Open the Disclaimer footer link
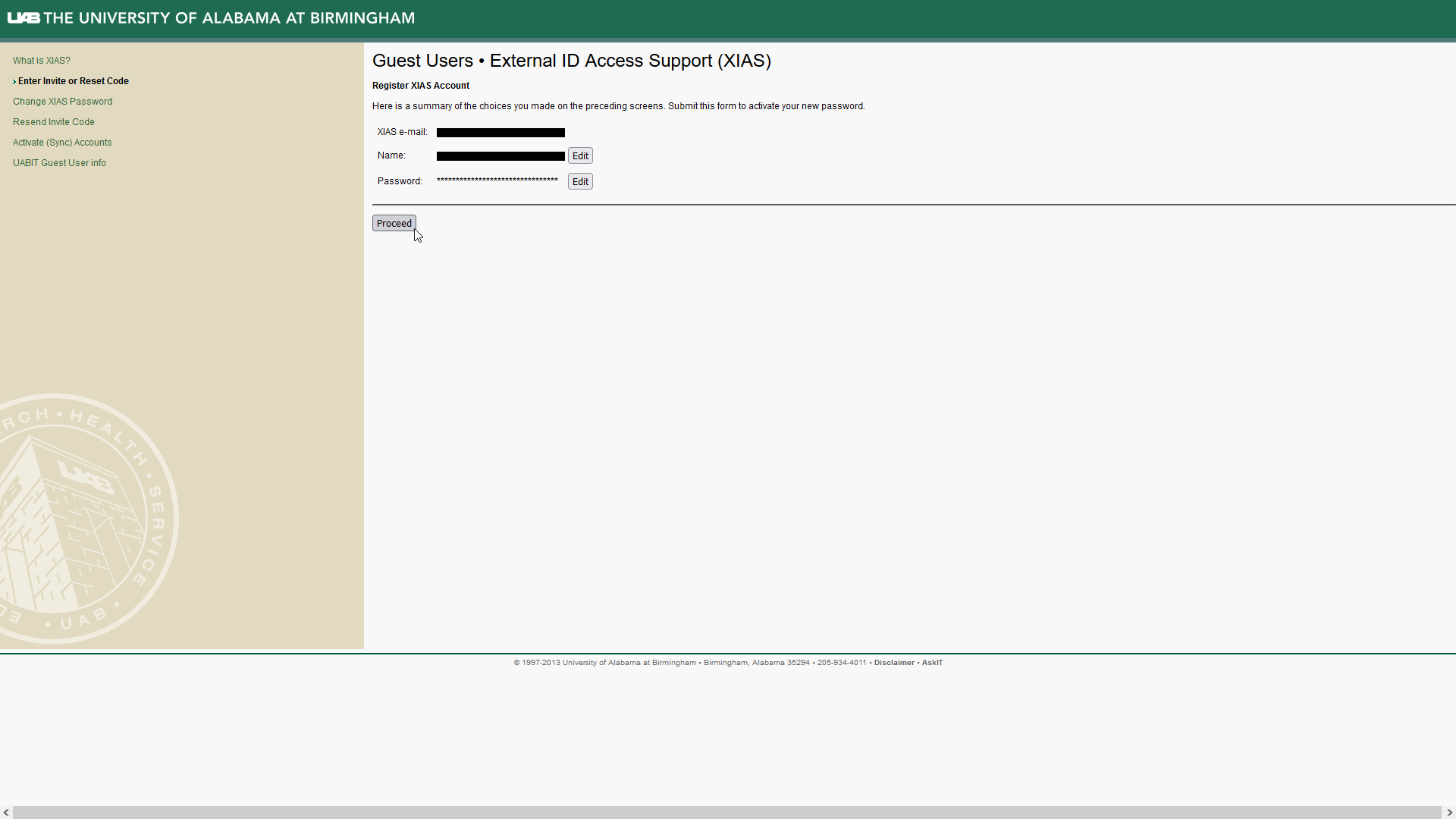 click(x=894, y=663)
